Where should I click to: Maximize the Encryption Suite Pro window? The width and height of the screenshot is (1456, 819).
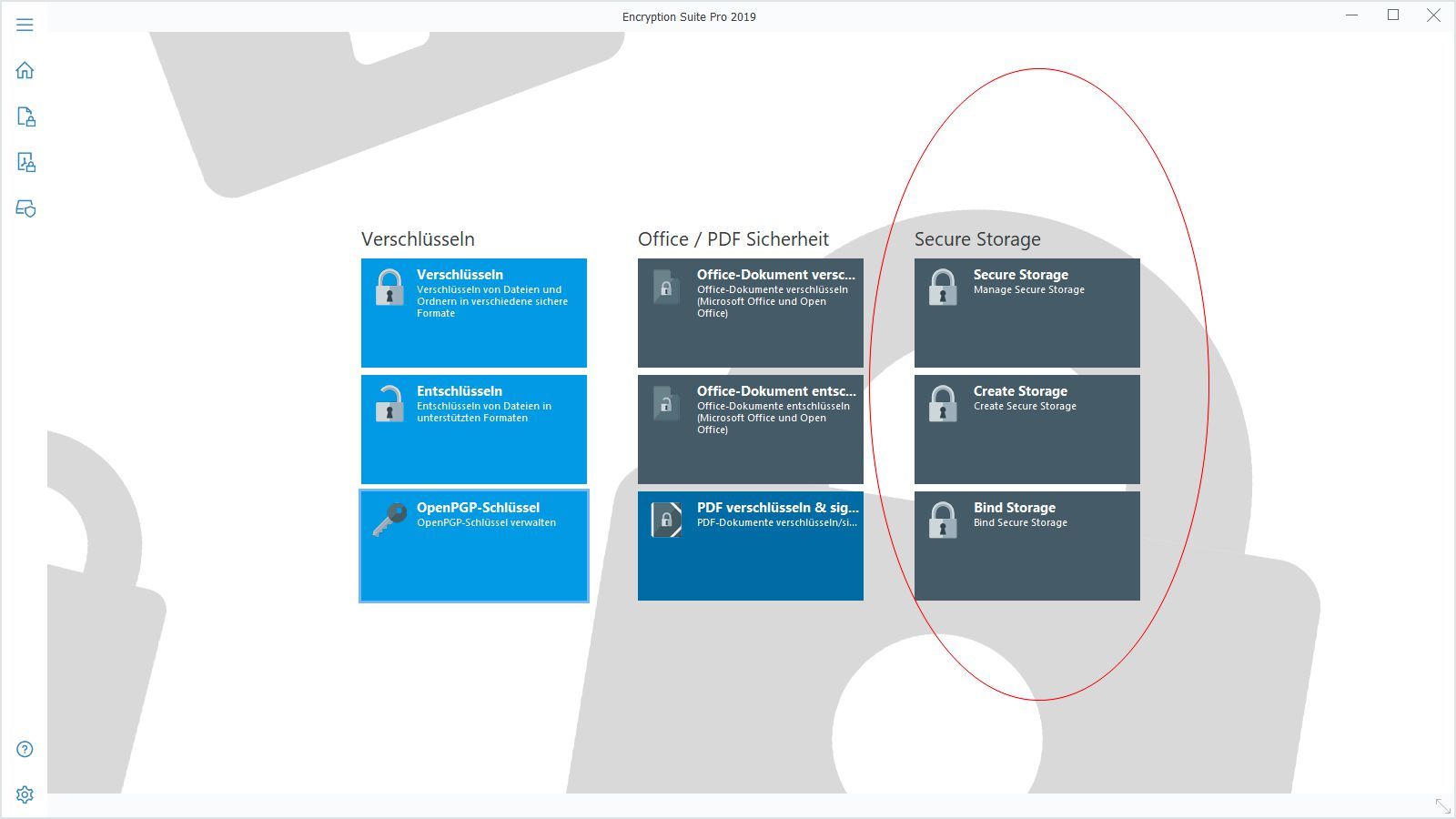click(1393, 15)
